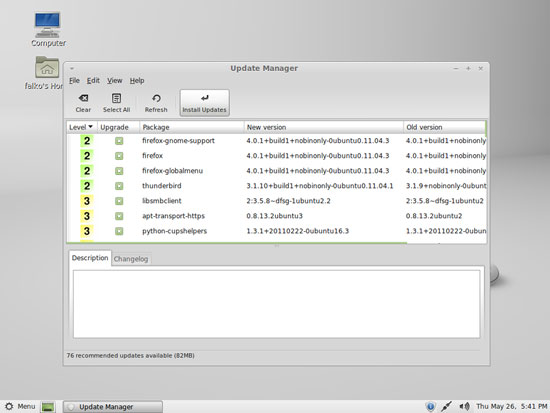The image size is (550, 413).
Task: Click the Upgrade column header
Action: point(118,127)
